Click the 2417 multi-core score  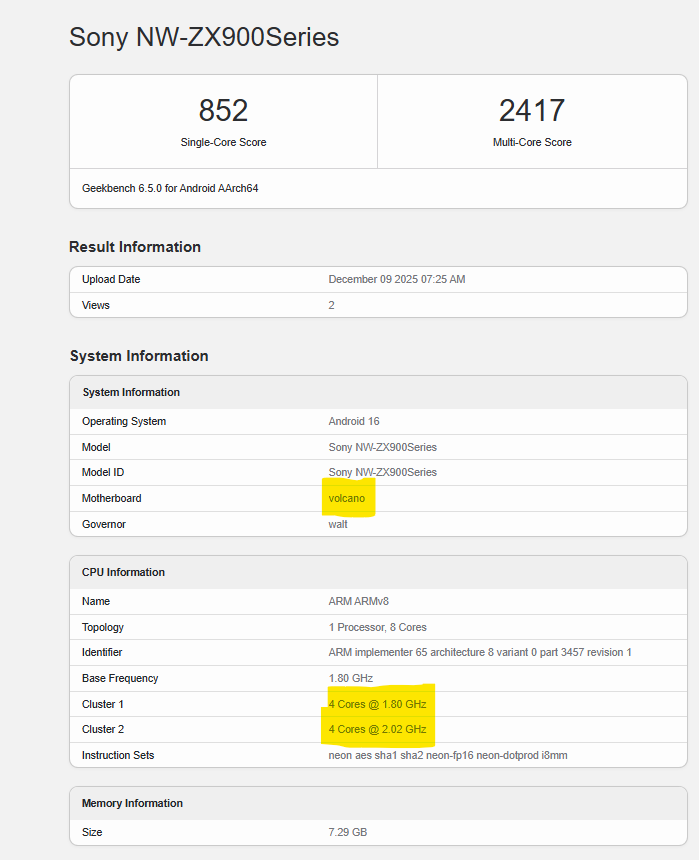point(532,110)
